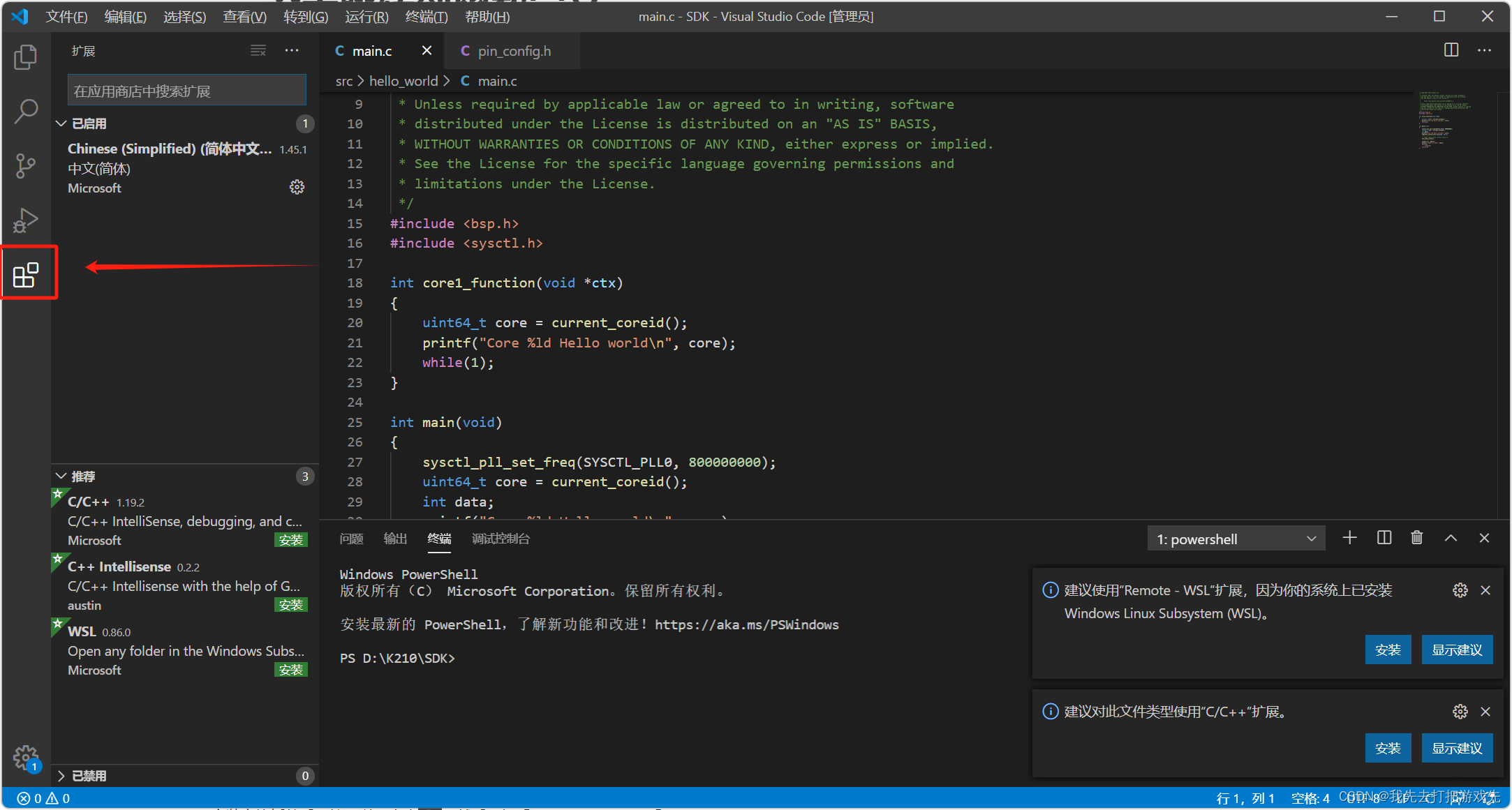Close the main.c editor tab

pos(427,51)
